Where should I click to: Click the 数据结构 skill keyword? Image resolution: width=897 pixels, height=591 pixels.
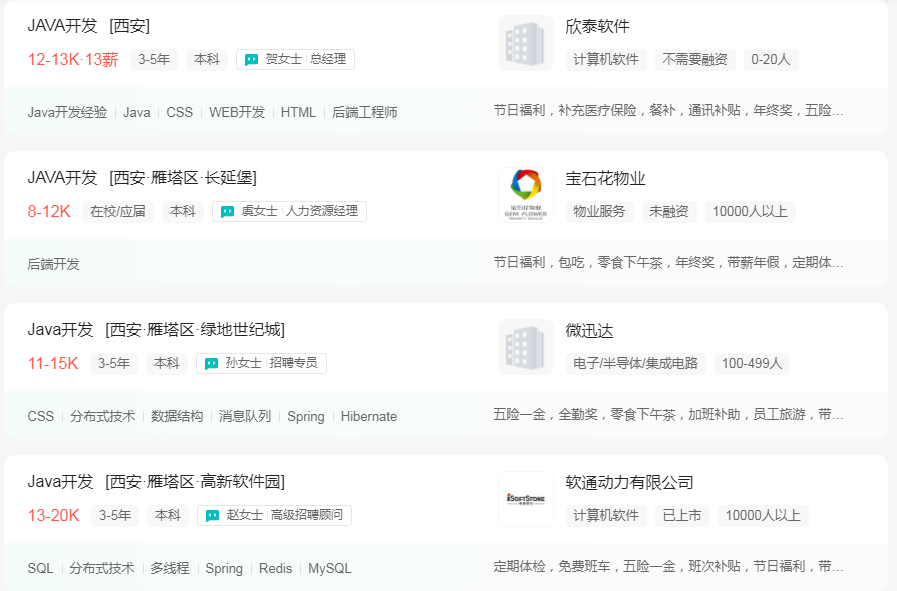177,417
